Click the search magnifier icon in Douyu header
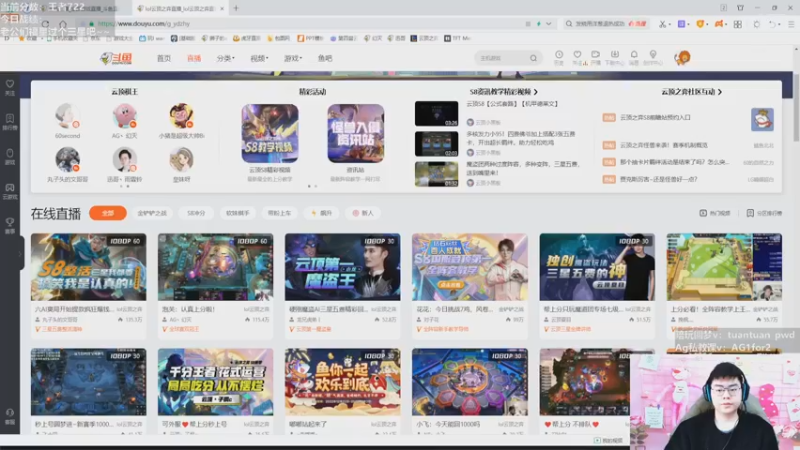The image size is (800, 450). coord(533,58)
